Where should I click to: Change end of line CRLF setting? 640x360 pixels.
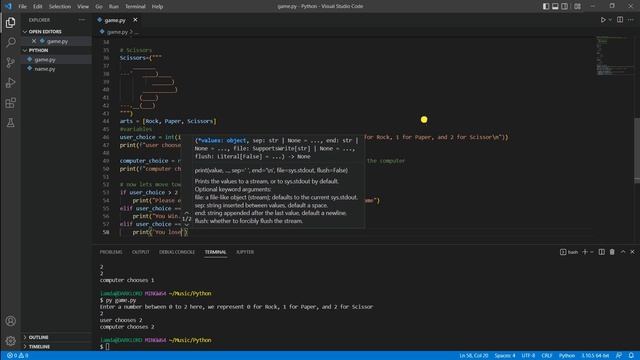(547, 356)
